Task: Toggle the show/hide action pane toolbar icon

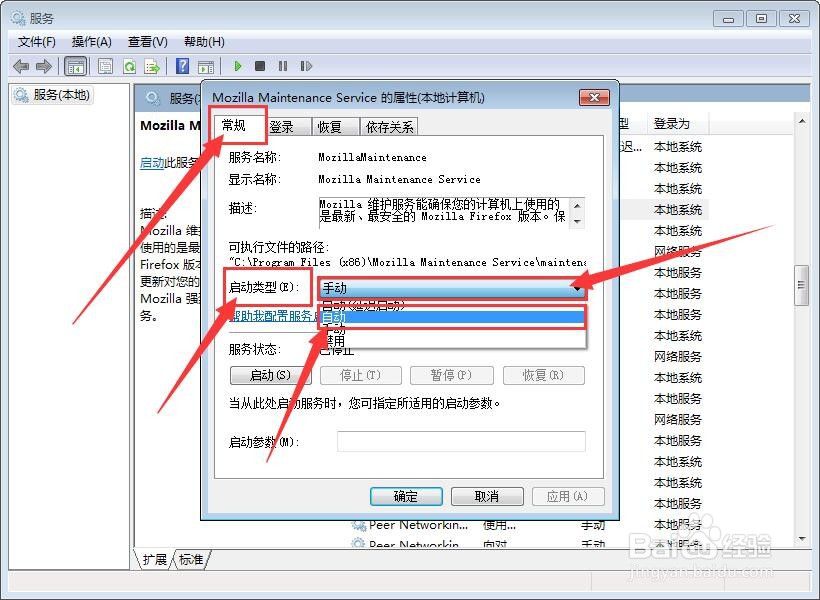Action: [x=206, y=66]
